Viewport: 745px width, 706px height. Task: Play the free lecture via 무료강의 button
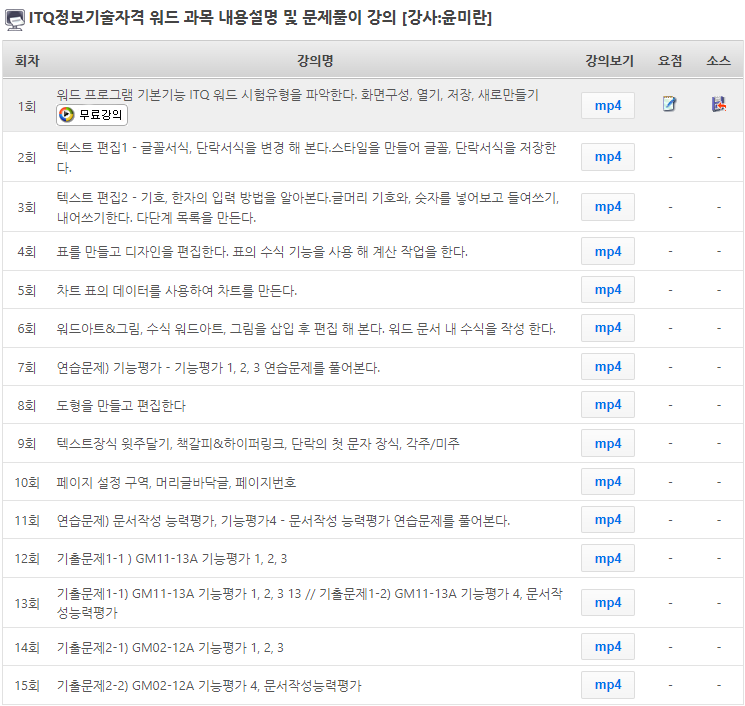click(x=92, y=115)
